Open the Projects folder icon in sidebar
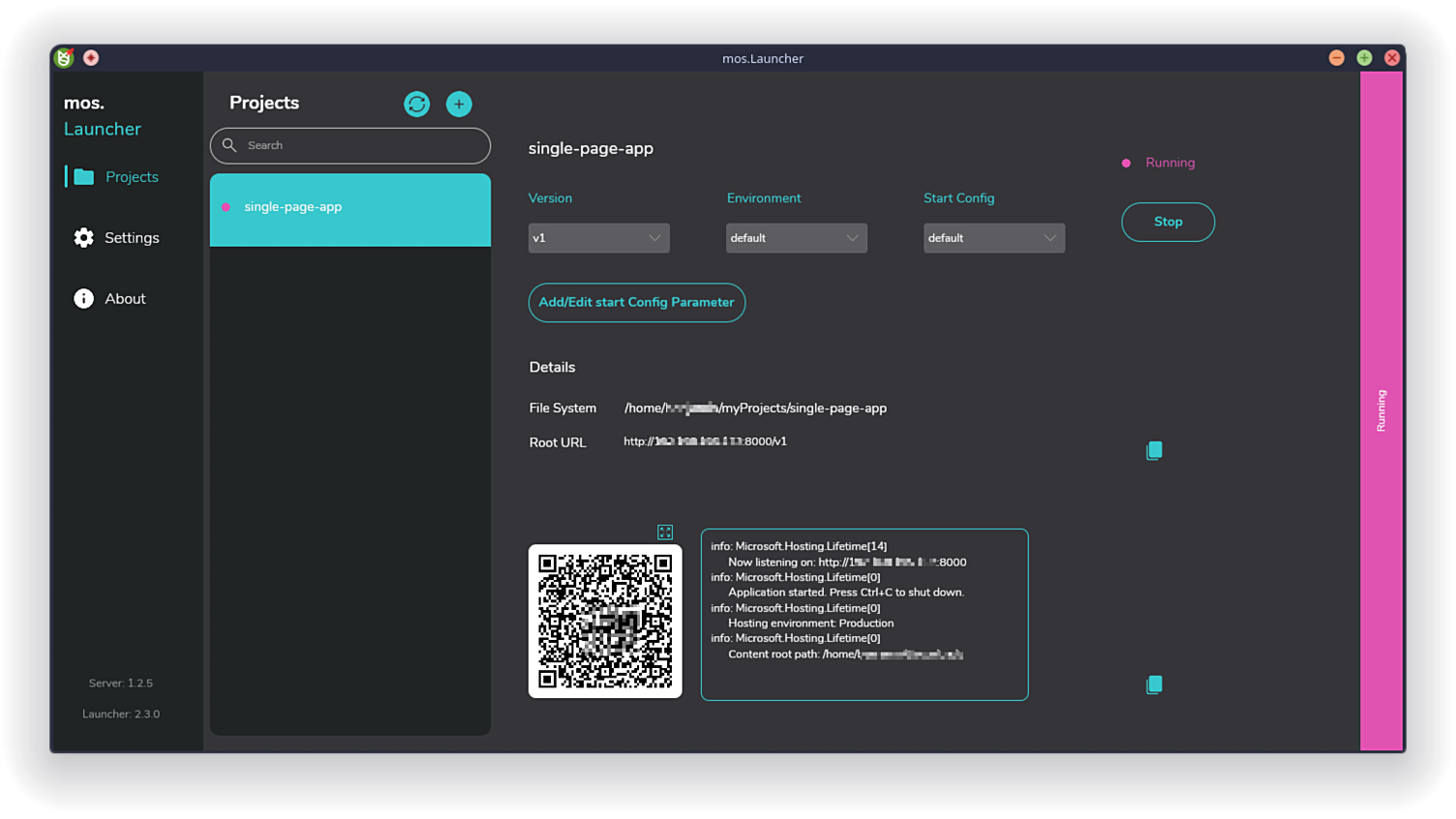This screenshot has width=1456, height=819. click(83, 176)
